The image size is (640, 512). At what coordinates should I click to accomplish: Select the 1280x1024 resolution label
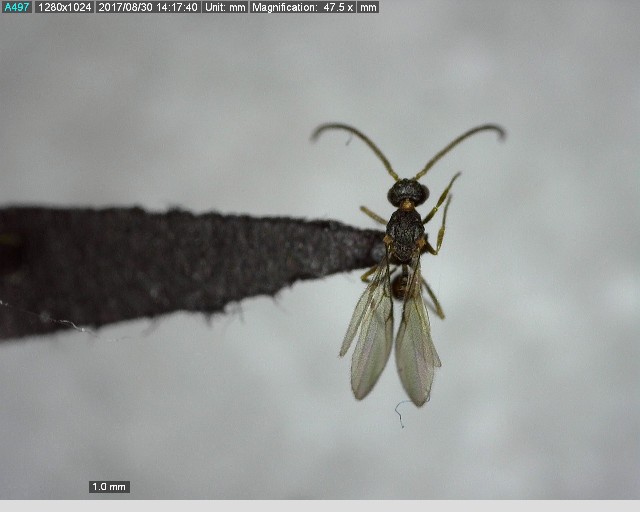tap(65, 7)
